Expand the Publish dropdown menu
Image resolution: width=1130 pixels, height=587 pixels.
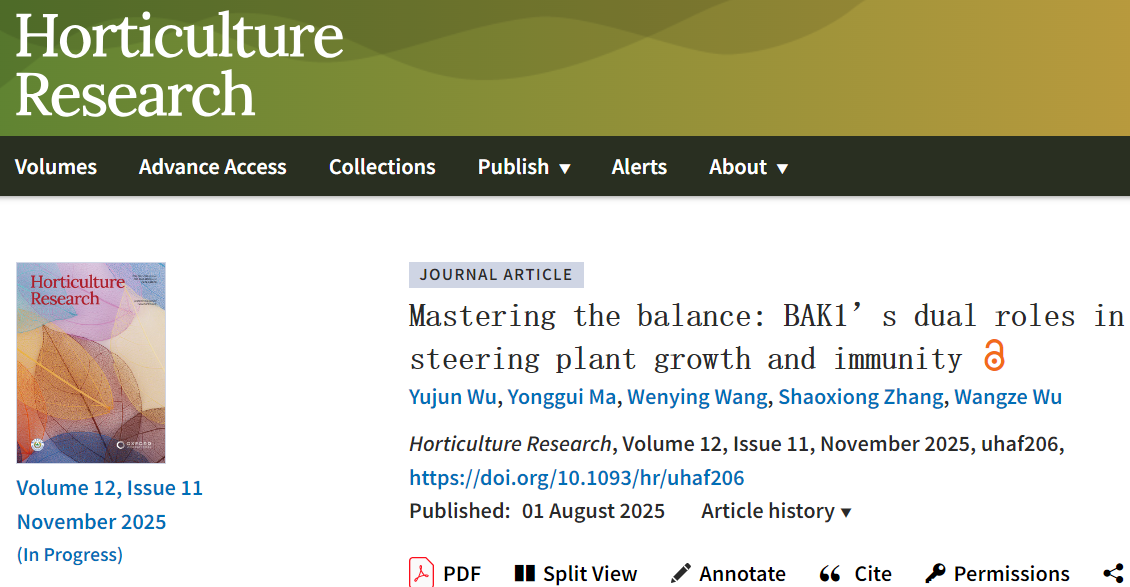coord(523,167)
